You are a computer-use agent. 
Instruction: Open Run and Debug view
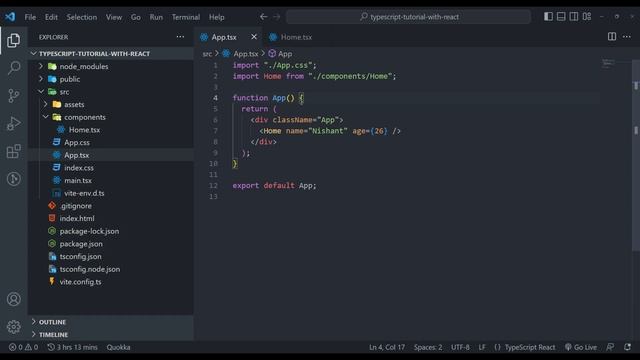(13, 123)
